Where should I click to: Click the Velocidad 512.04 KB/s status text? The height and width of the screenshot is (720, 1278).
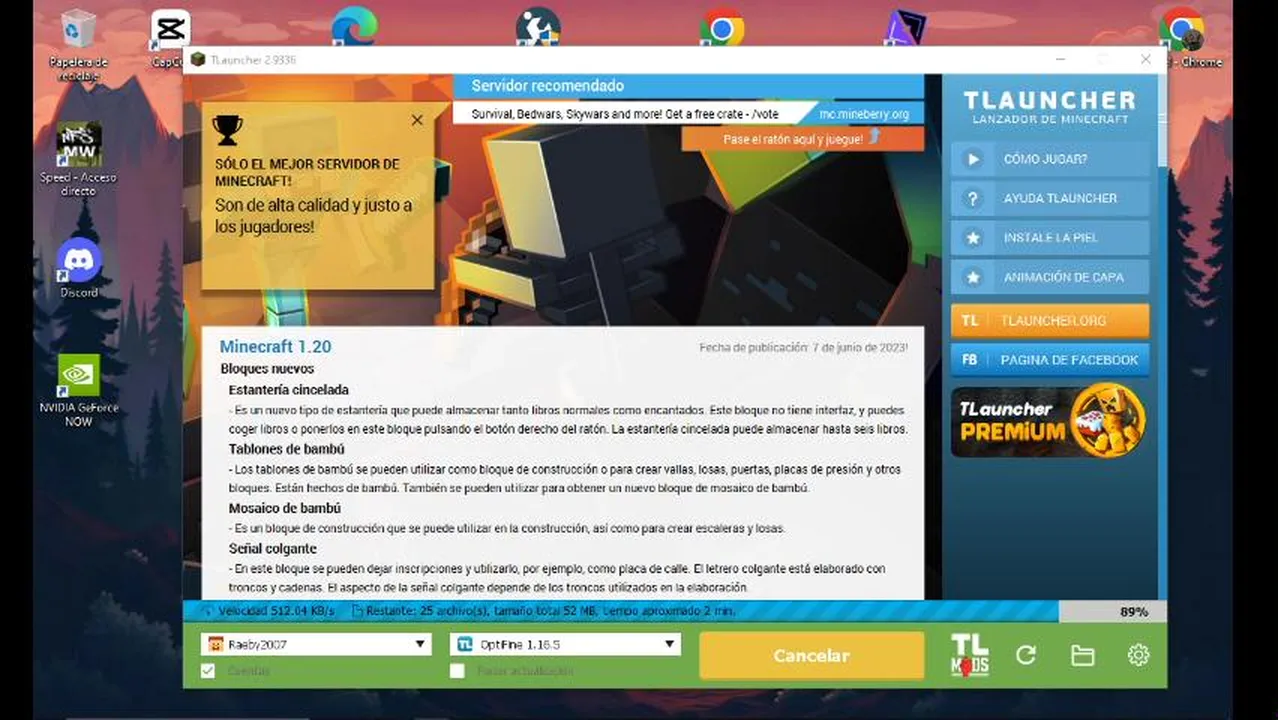[277, 610]
